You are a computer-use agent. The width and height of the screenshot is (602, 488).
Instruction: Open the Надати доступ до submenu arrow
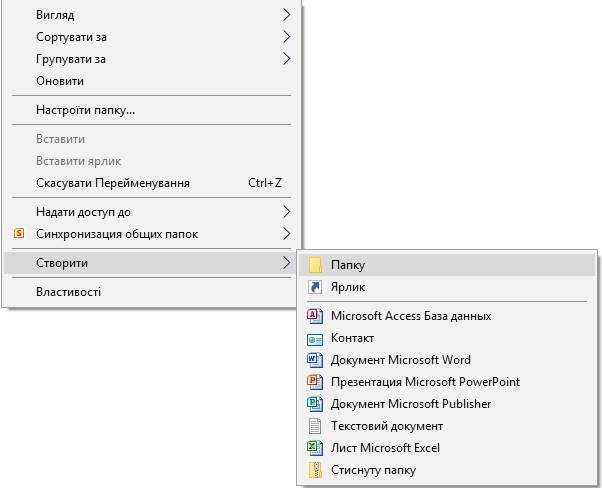tap(286, 212)
